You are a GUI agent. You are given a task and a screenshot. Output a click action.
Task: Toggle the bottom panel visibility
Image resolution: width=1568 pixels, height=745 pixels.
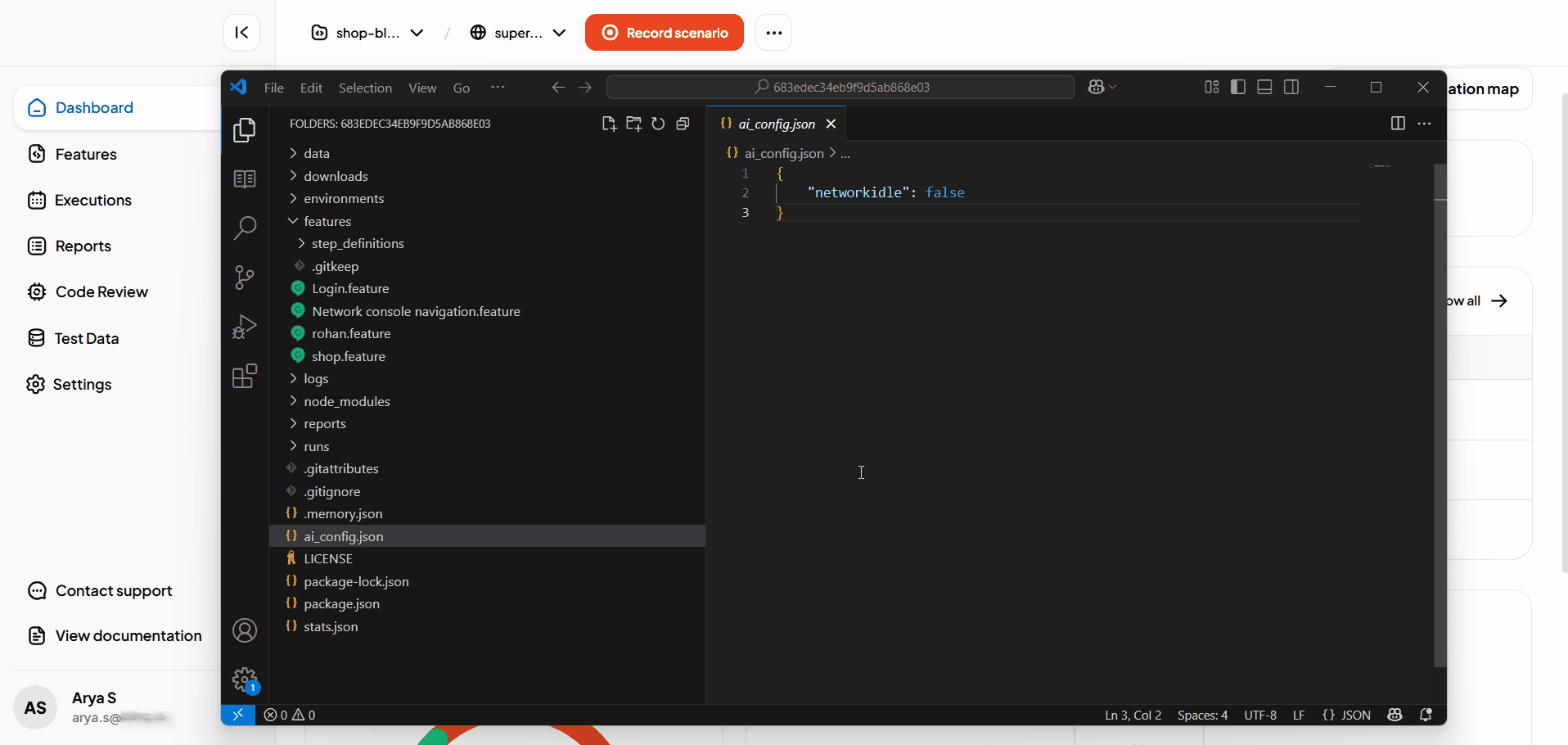click(1264, 87)
